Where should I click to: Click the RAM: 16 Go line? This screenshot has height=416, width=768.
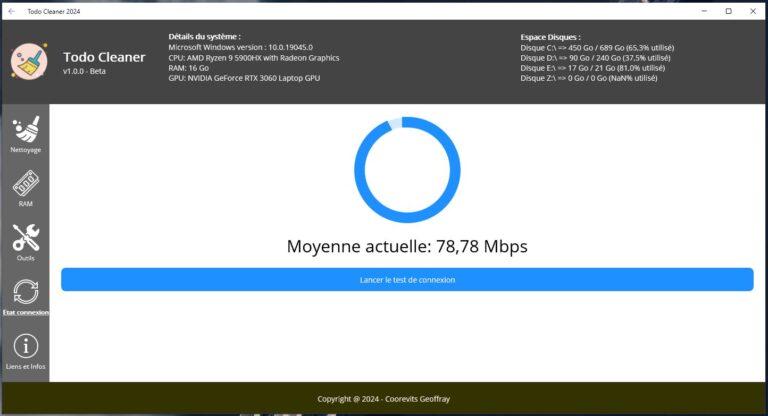click(189, 68)
